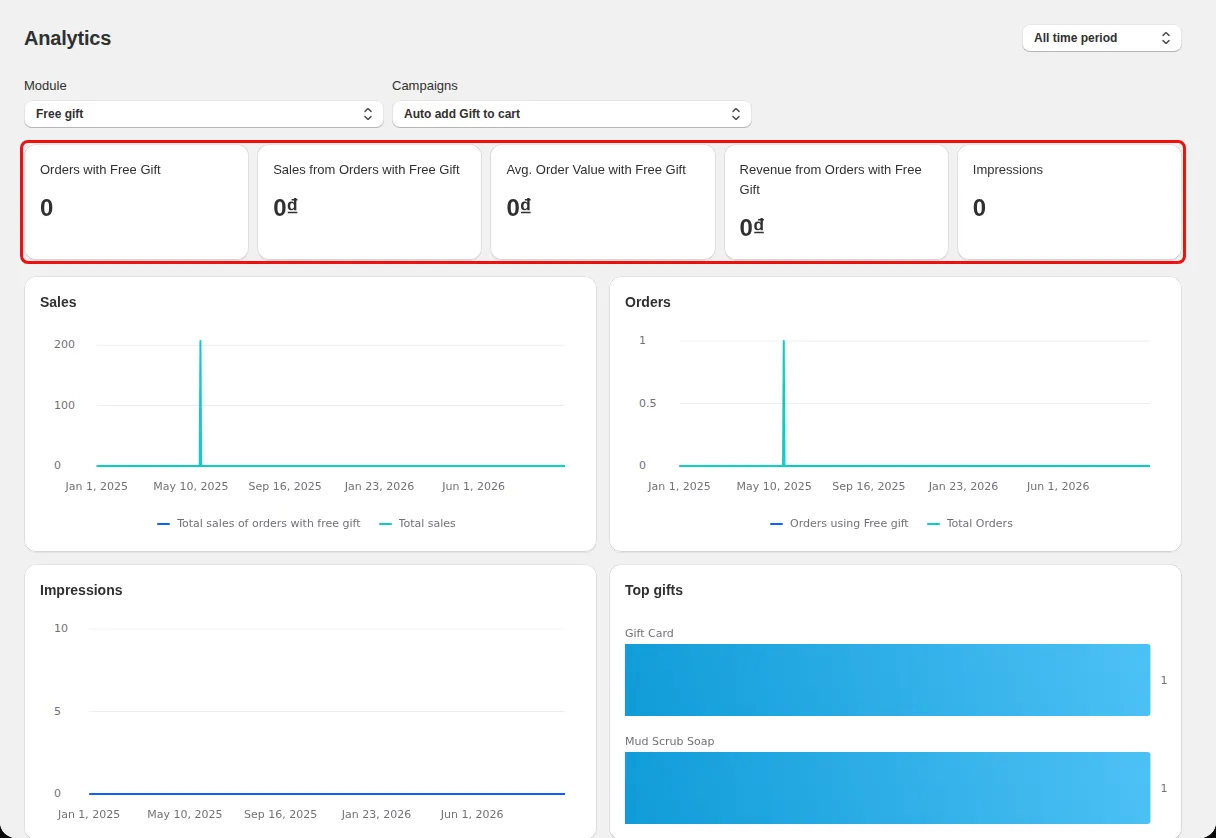This screenshot has height=838, width=1216.
Task: Click the Gift Card bar in Top gifts
Action: point(887,680)
